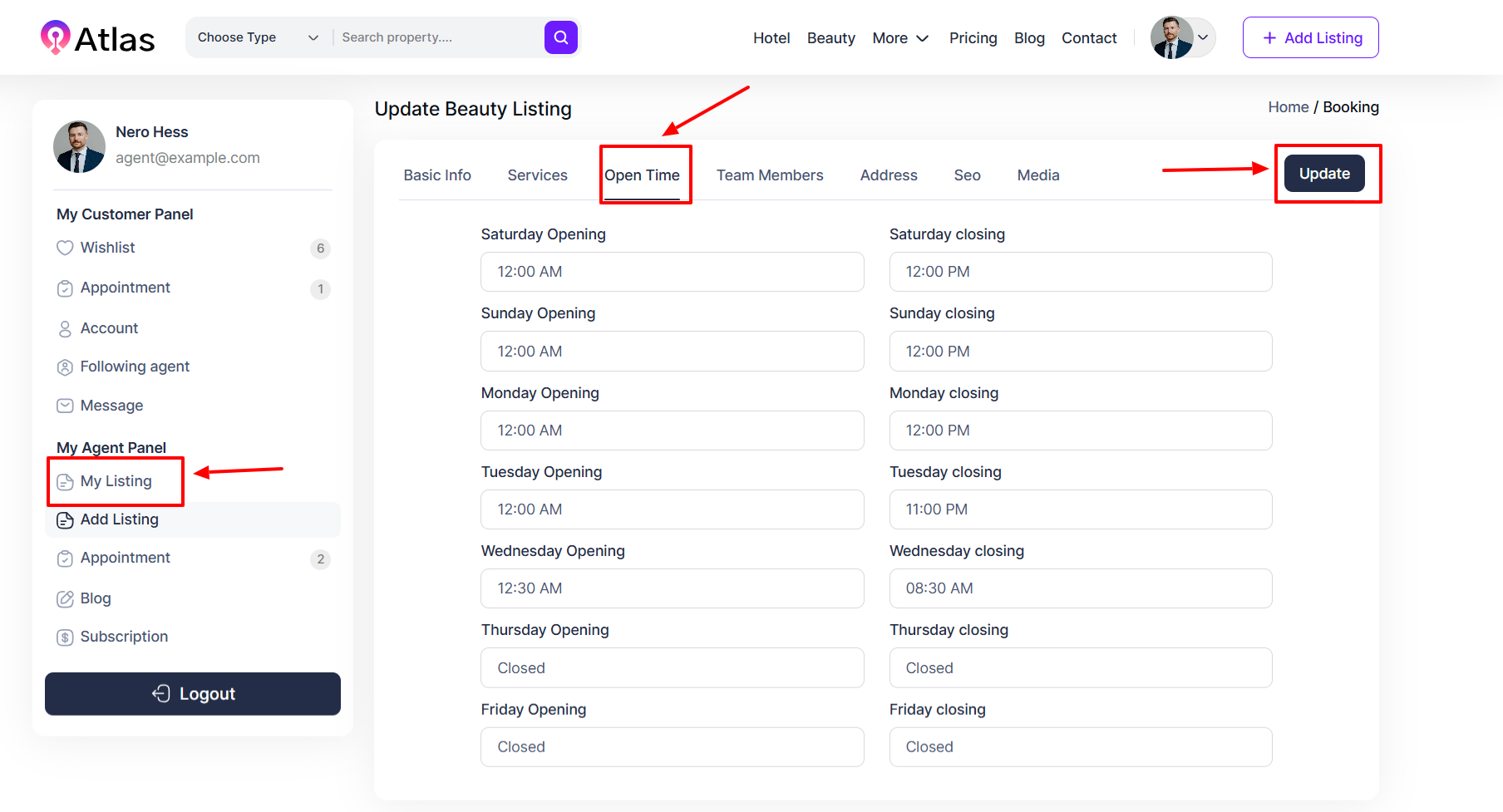Image resolution: width=1503 pixels, height=812 pixels.
Task: Click the Blog edit icon in sidebar
Action: [65, 598]
